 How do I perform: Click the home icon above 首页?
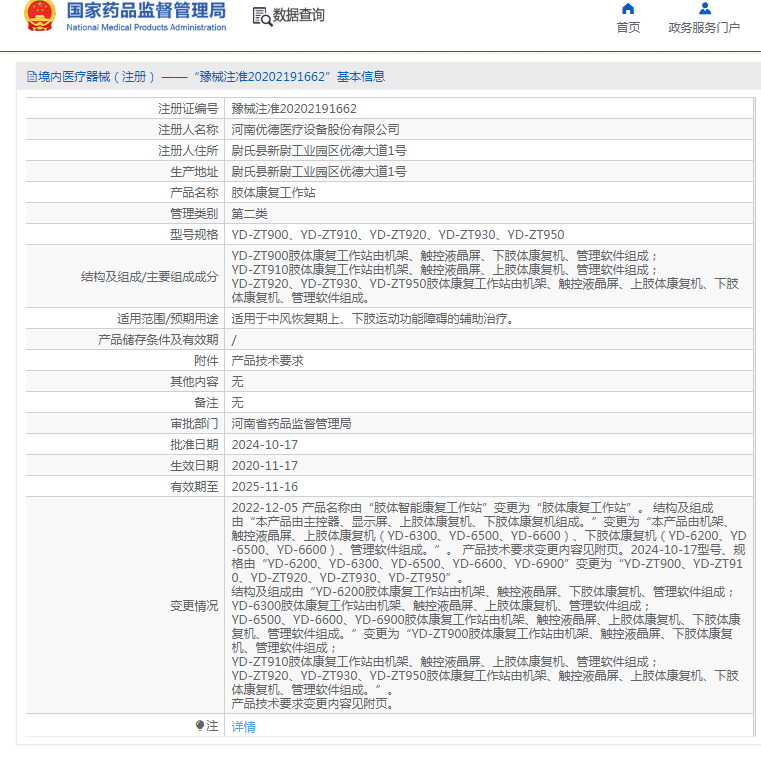(628, 9)
